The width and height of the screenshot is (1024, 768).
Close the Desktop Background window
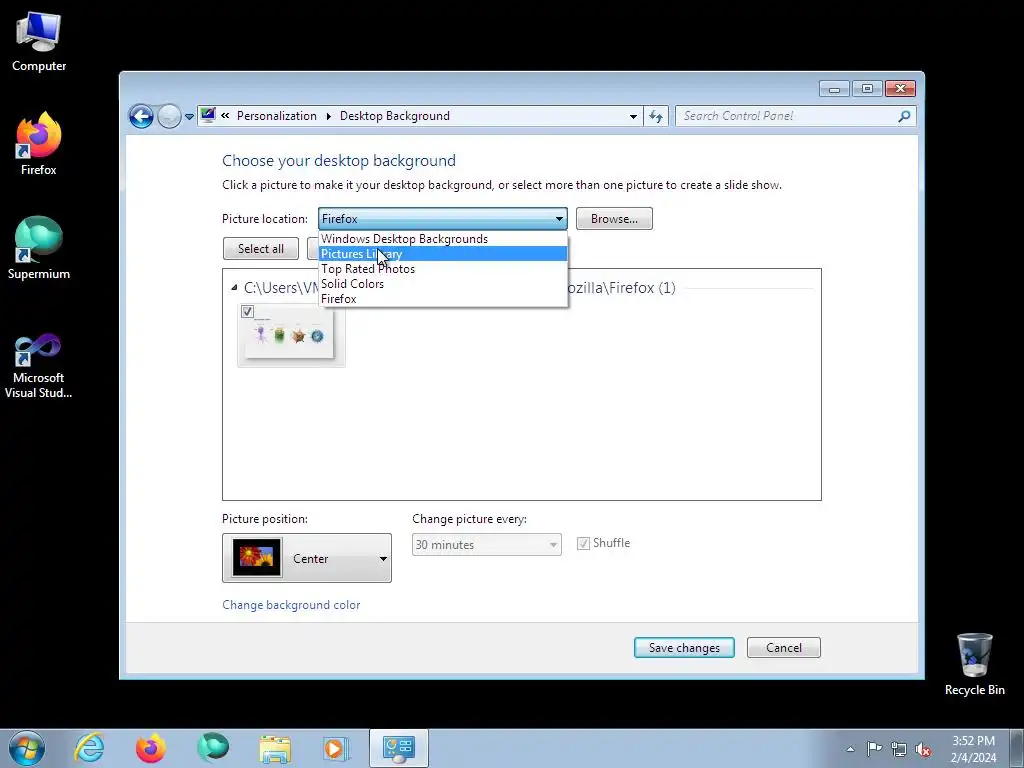[x=901, y=89]
